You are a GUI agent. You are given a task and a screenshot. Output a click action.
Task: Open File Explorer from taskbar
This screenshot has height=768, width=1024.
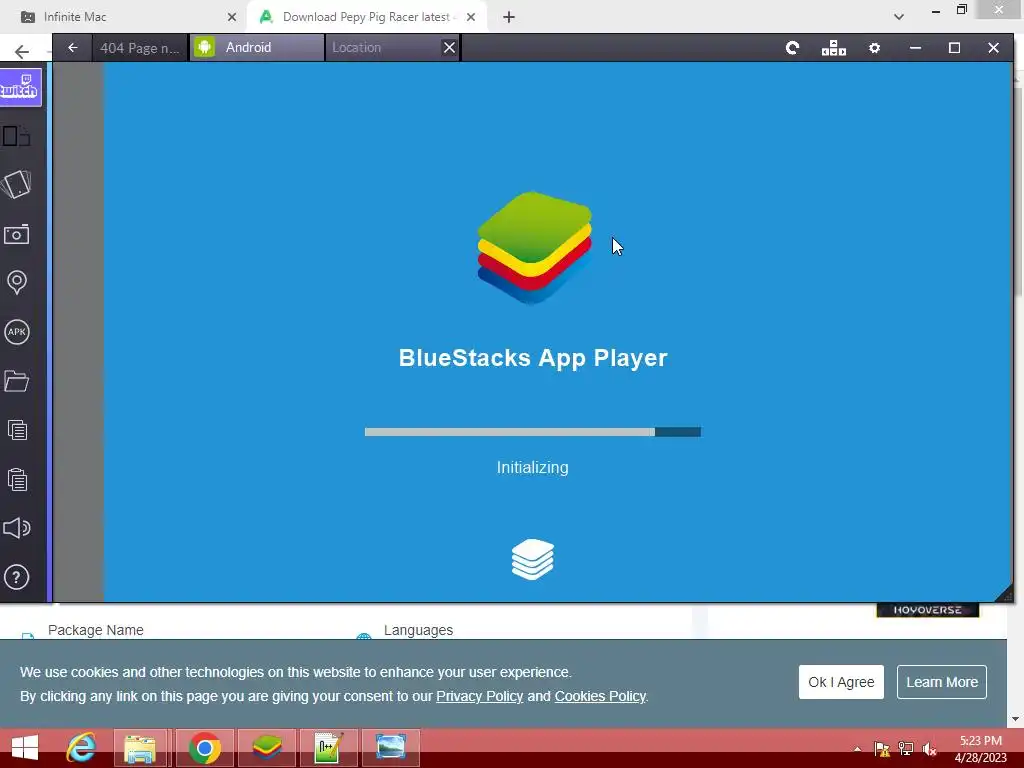[x=140, y=748]
